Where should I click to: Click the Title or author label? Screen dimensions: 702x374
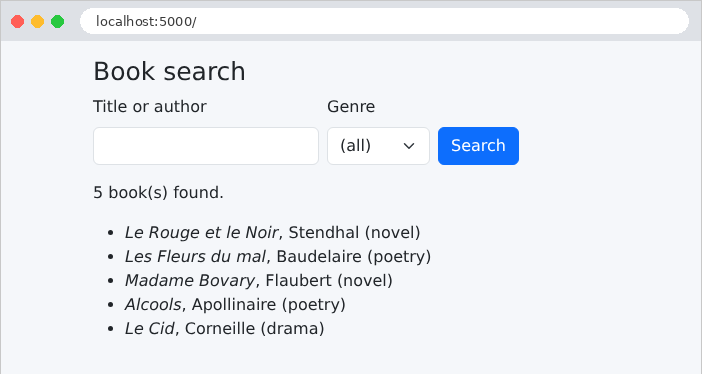click(150, 107)
